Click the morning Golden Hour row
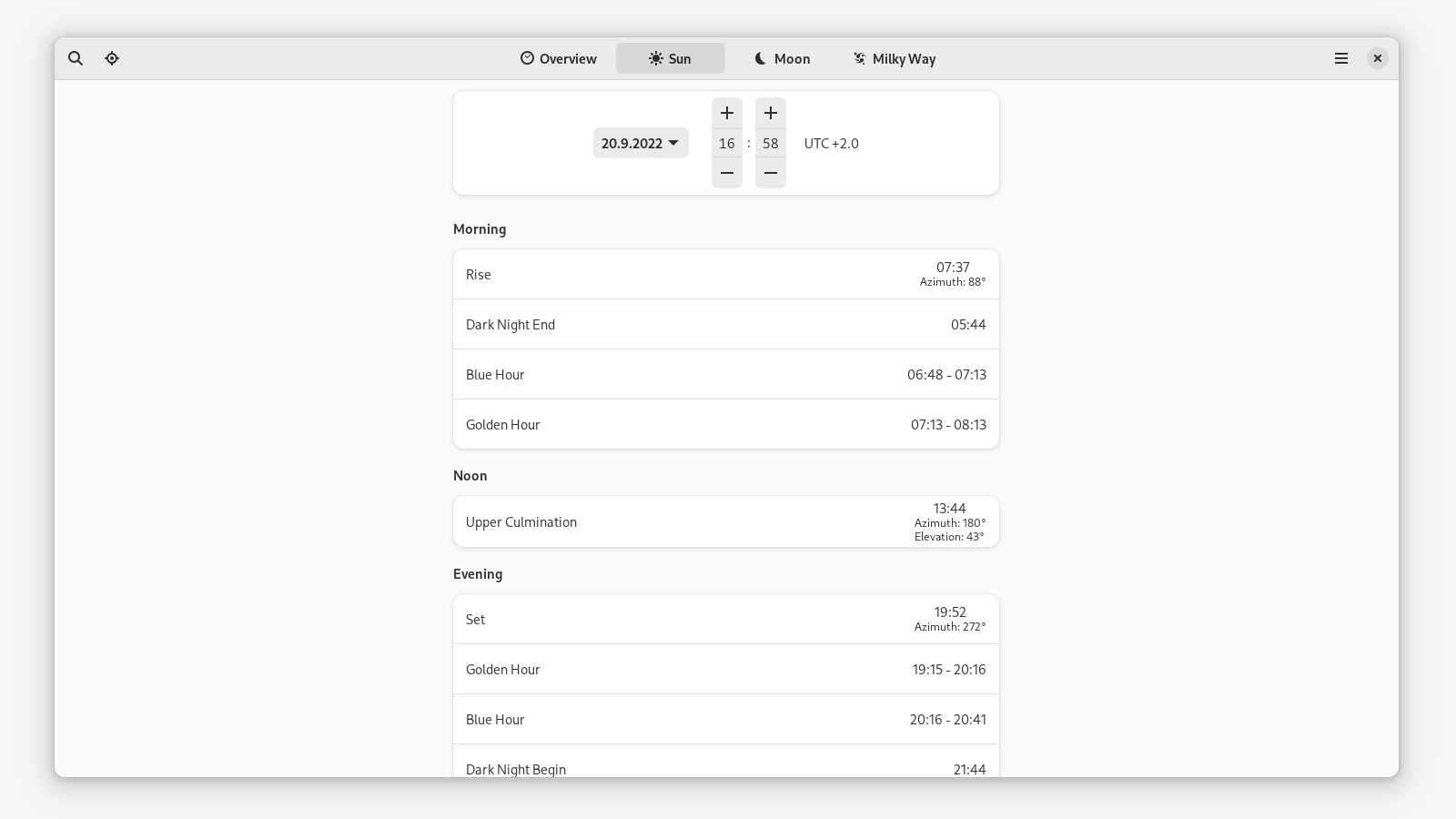 (x=725, y=424)
